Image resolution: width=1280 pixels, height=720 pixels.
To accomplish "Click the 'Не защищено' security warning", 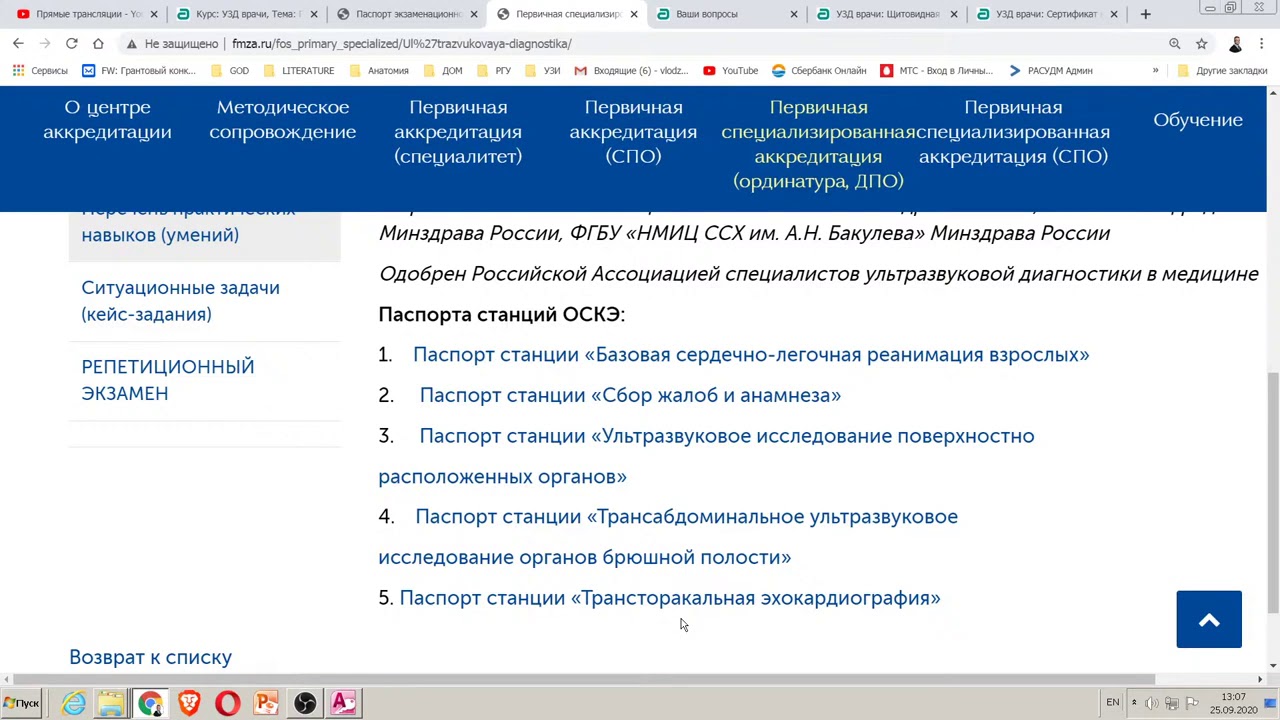I will (x=172, y=43).
